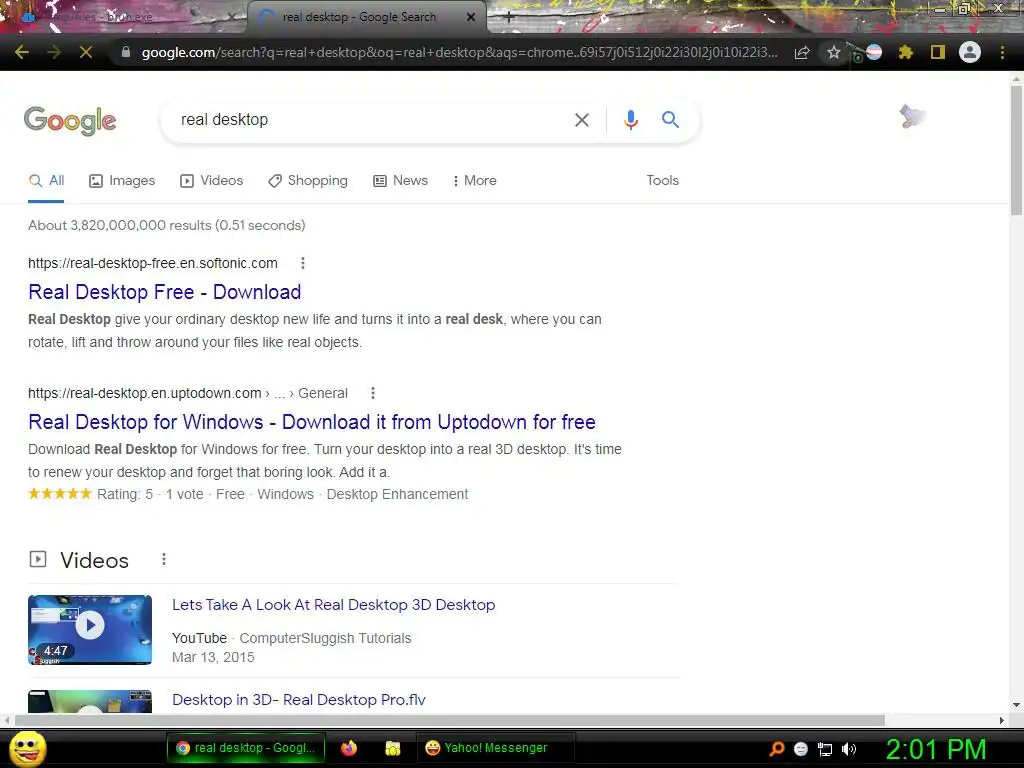This screenshot has width=1024, height=768.
Task: Open the smiley face Start button
Action: click(x=27, y=749)
